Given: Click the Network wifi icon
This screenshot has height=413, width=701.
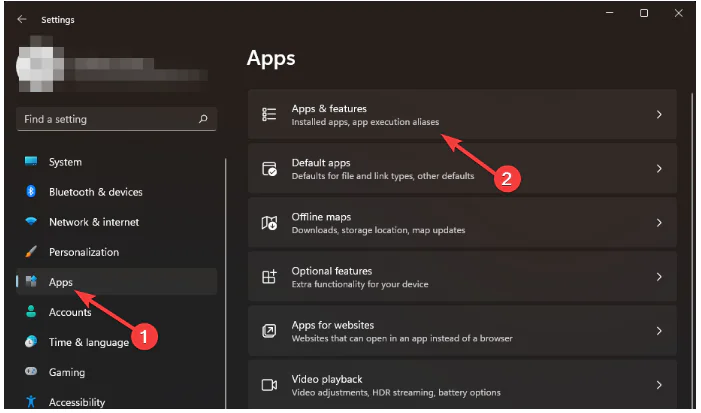Looking at the screenshot, I should point(31,221).
